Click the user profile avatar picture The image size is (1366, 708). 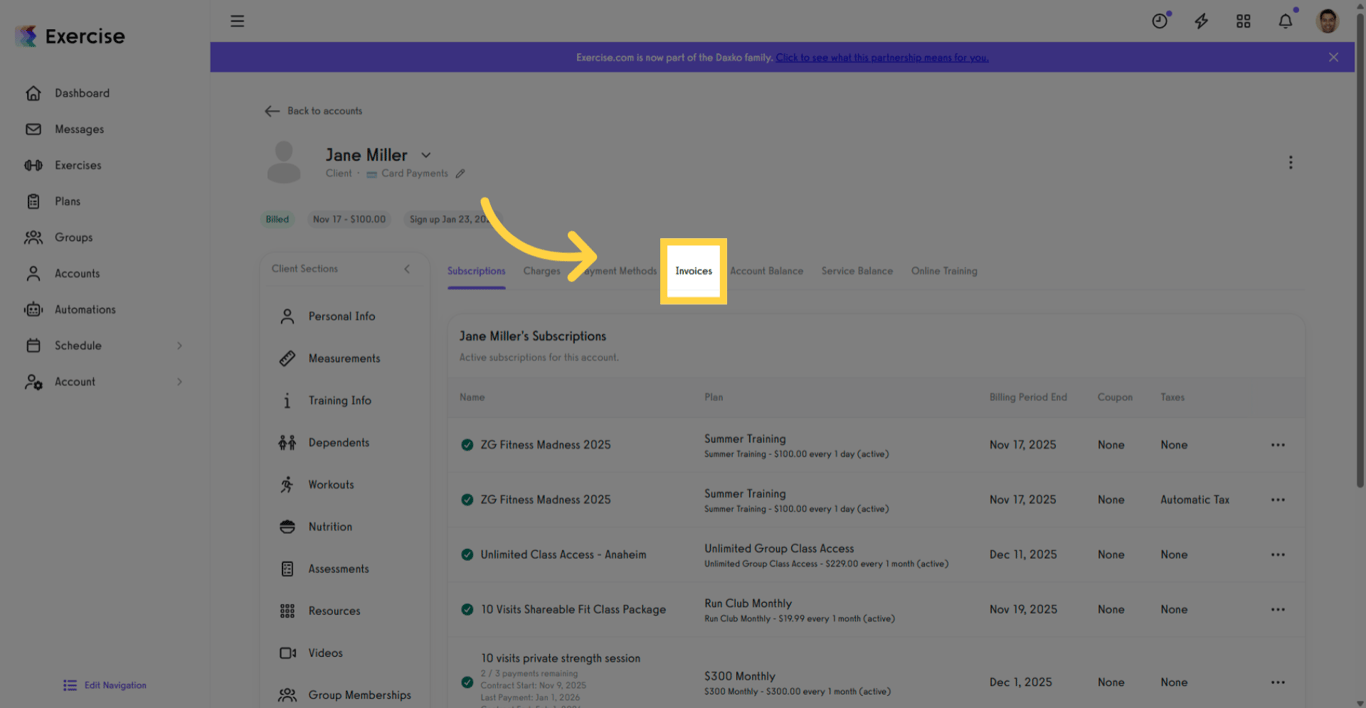point(1326,20)
